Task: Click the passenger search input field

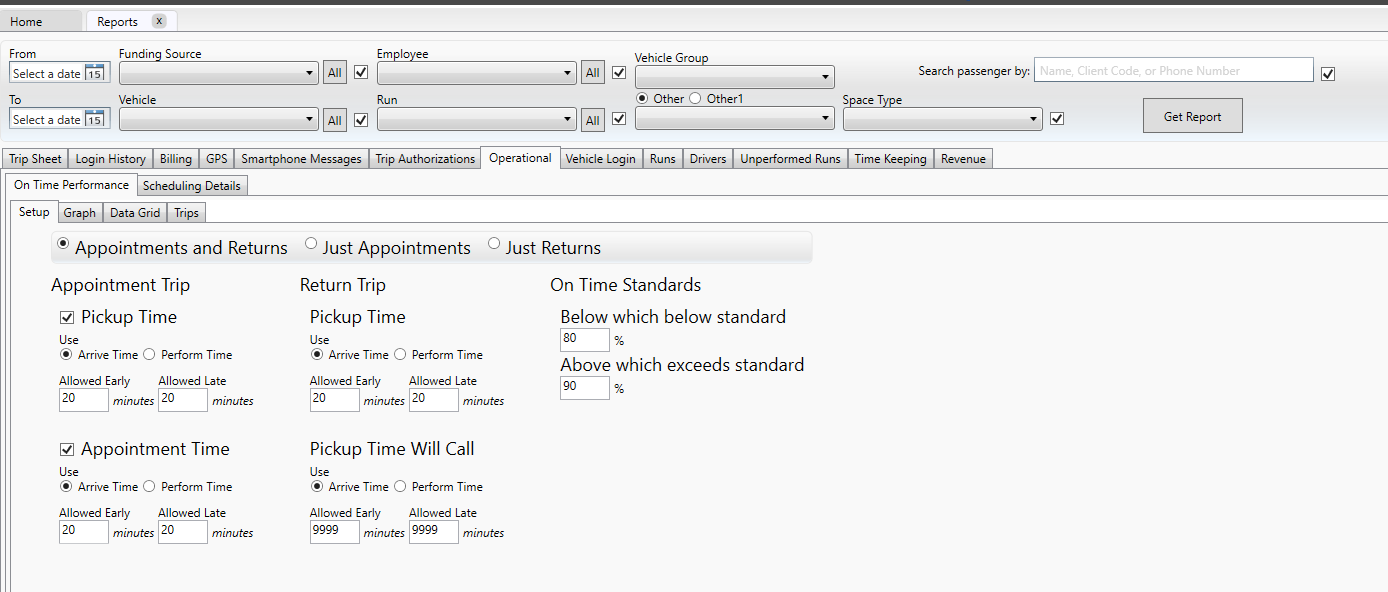Action: 1172,70
